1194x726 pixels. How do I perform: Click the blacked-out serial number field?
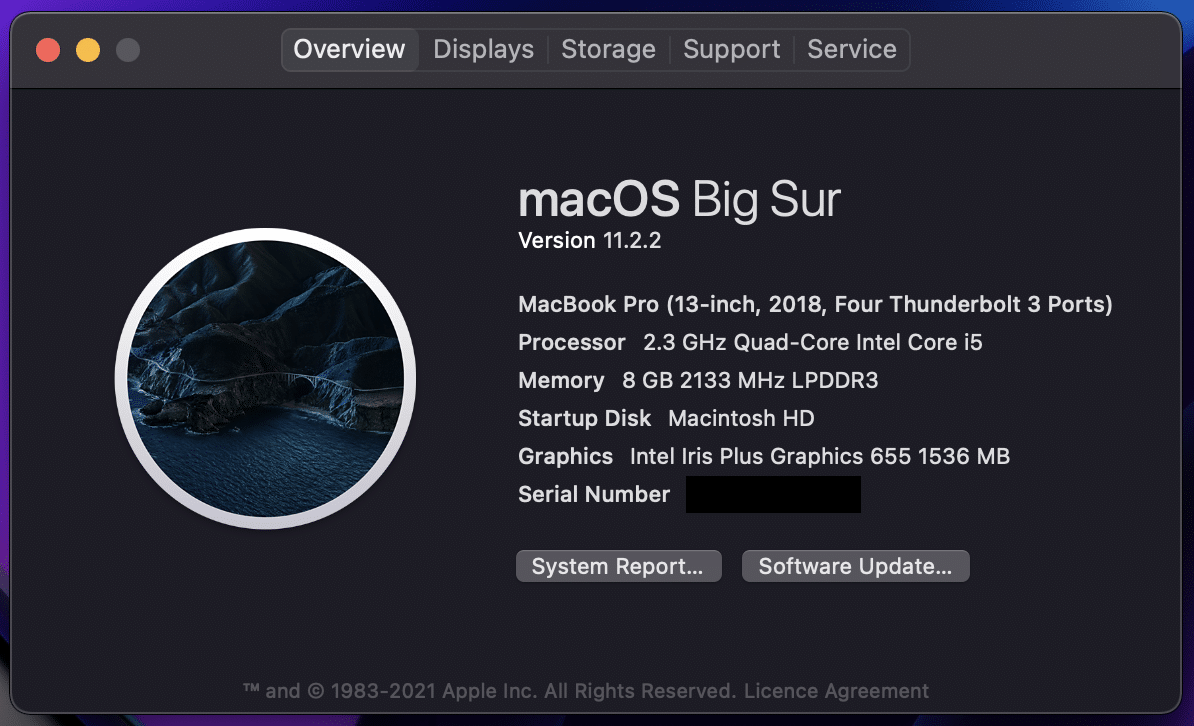point(773,494)
